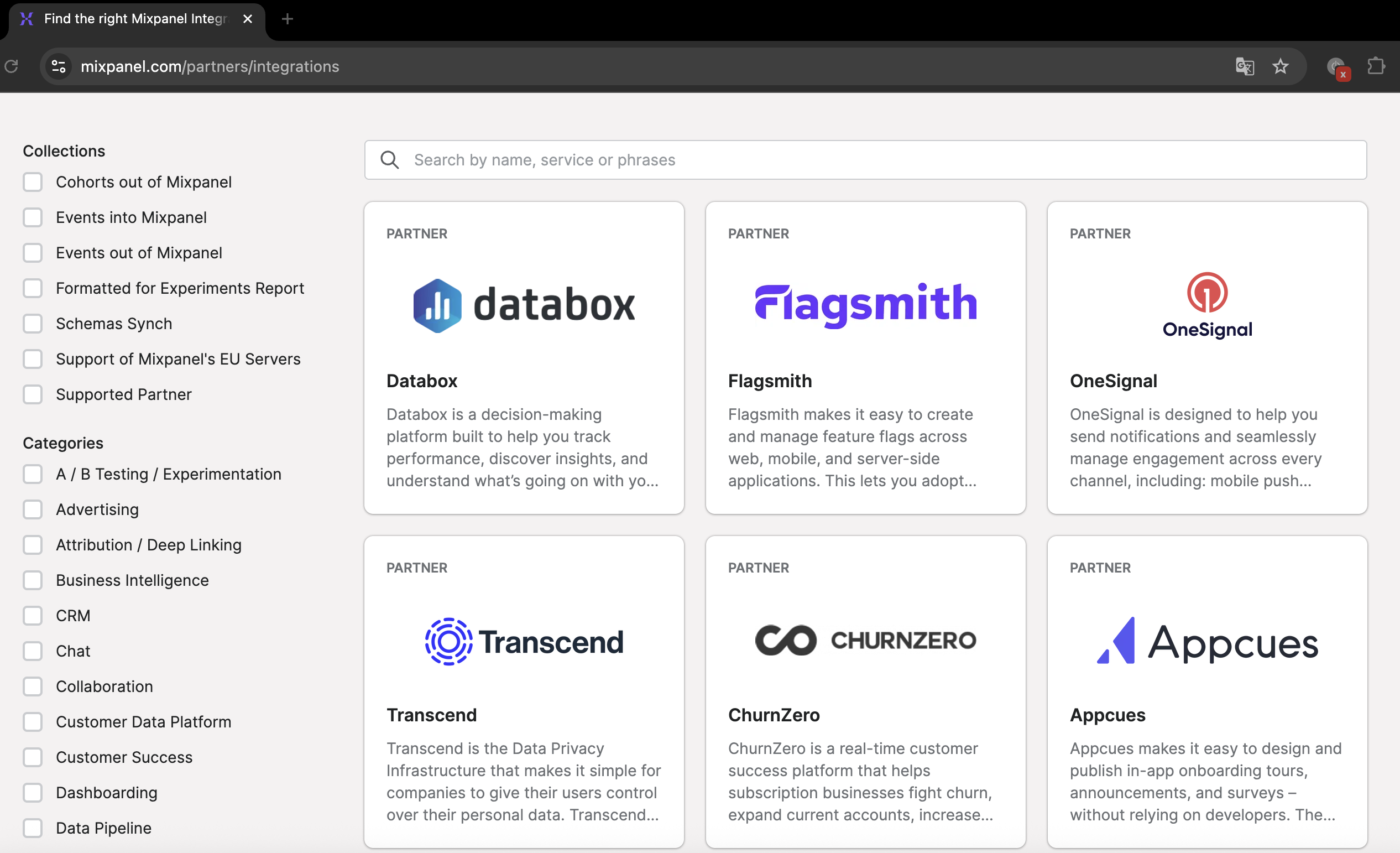Viewport: 1400px width, 853px height.
Task: Close the Mixpanel Integrations tab
Action: point(248,19)
